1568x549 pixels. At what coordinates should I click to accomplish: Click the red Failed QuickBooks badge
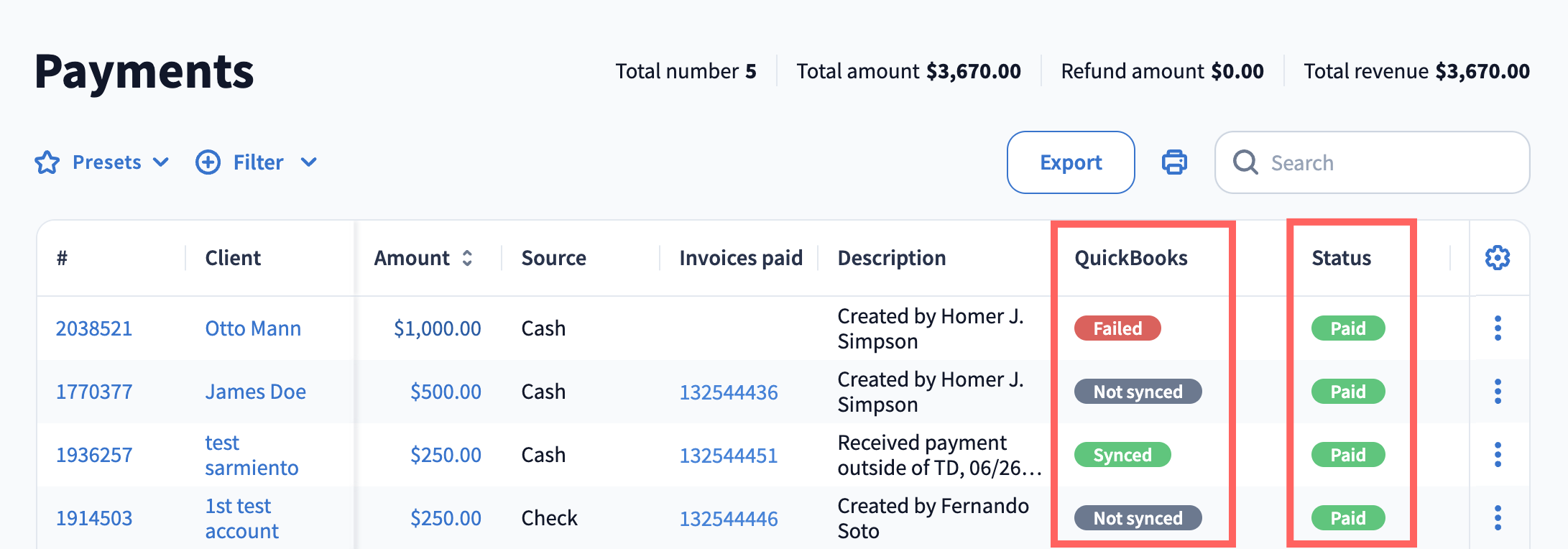(x=1117, y=328)
